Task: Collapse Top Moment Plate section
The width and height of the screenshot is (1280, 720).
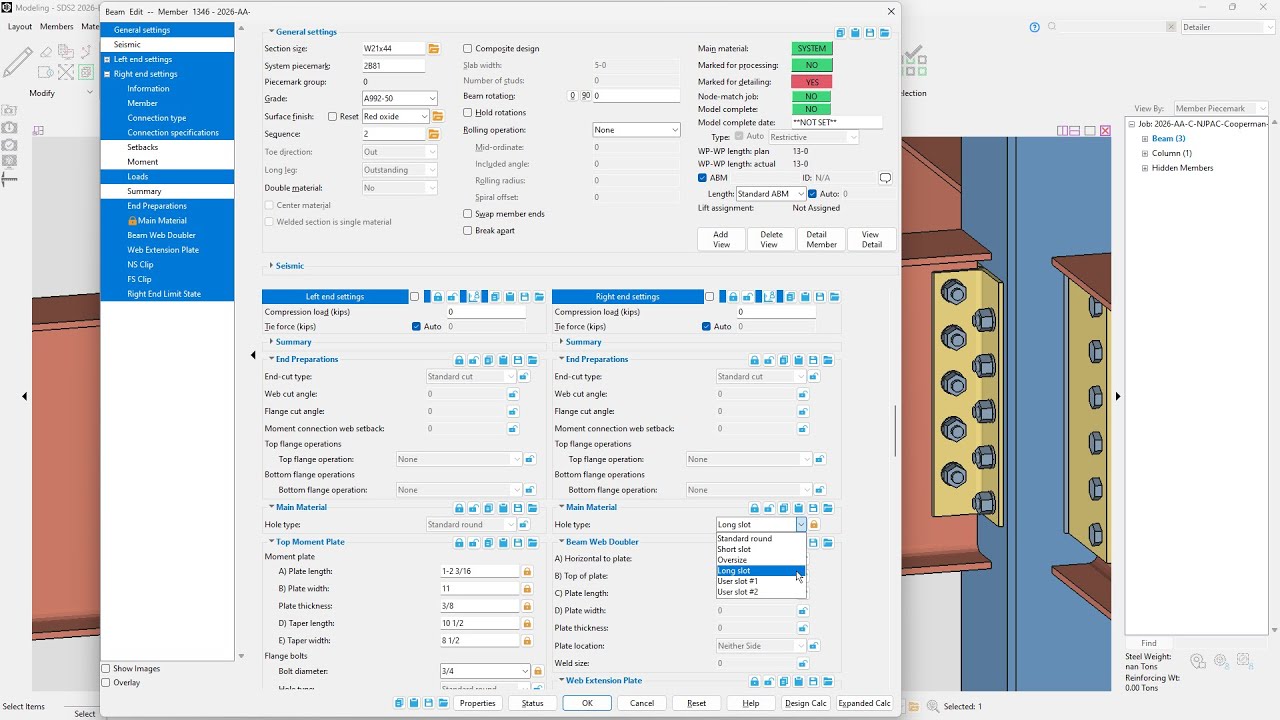Action: click(270, 542)
